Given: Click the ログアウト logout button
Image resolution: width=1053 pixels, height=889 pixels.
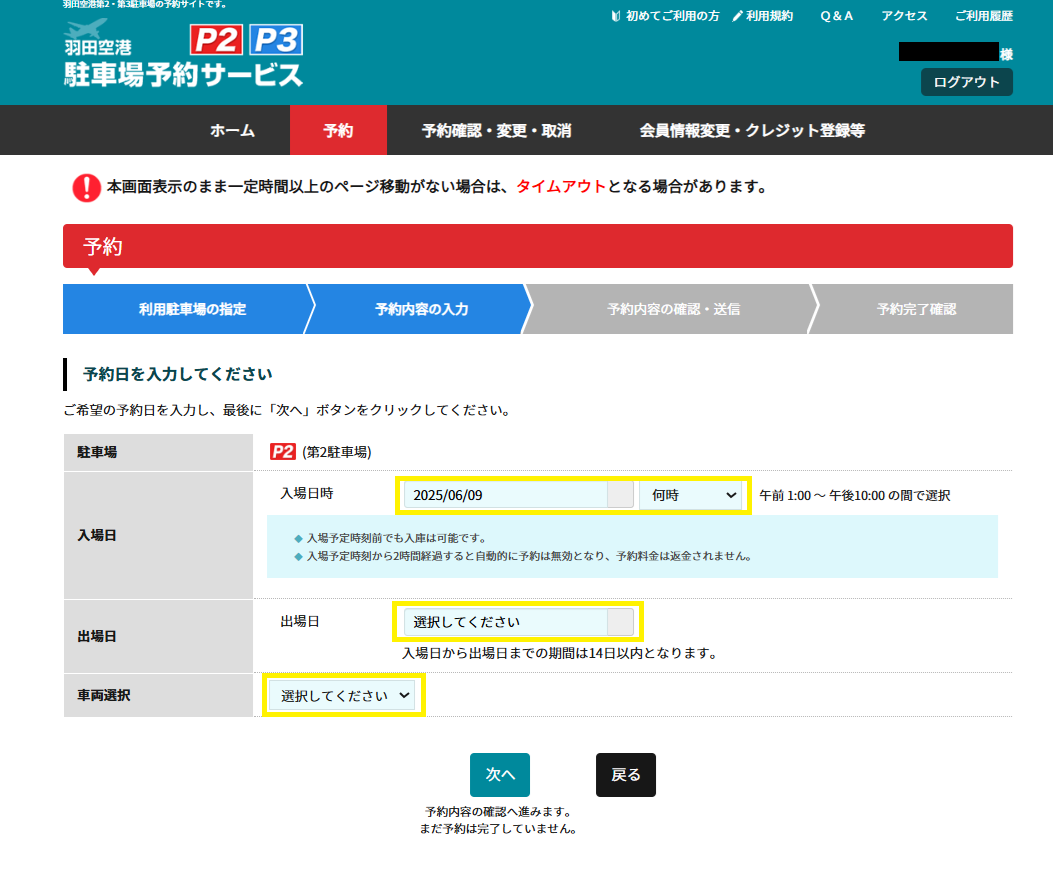Looking at the screenshot, I should pyautogui.click(x=966, y=82).
